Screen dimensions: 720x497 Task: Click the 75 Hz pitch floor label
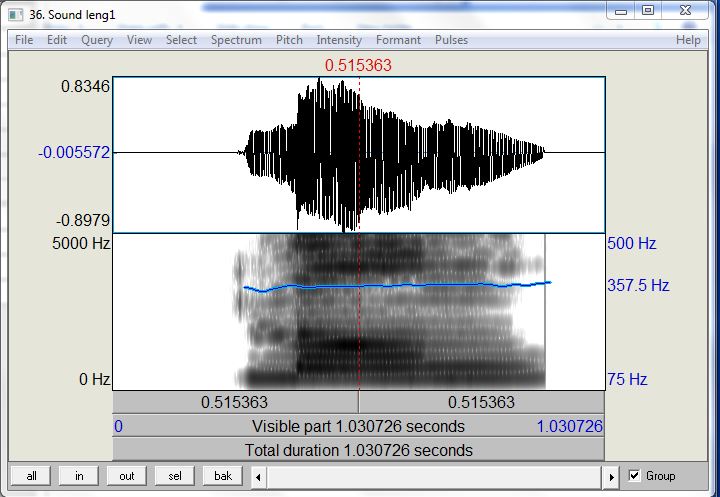click(x=627, y=379)
